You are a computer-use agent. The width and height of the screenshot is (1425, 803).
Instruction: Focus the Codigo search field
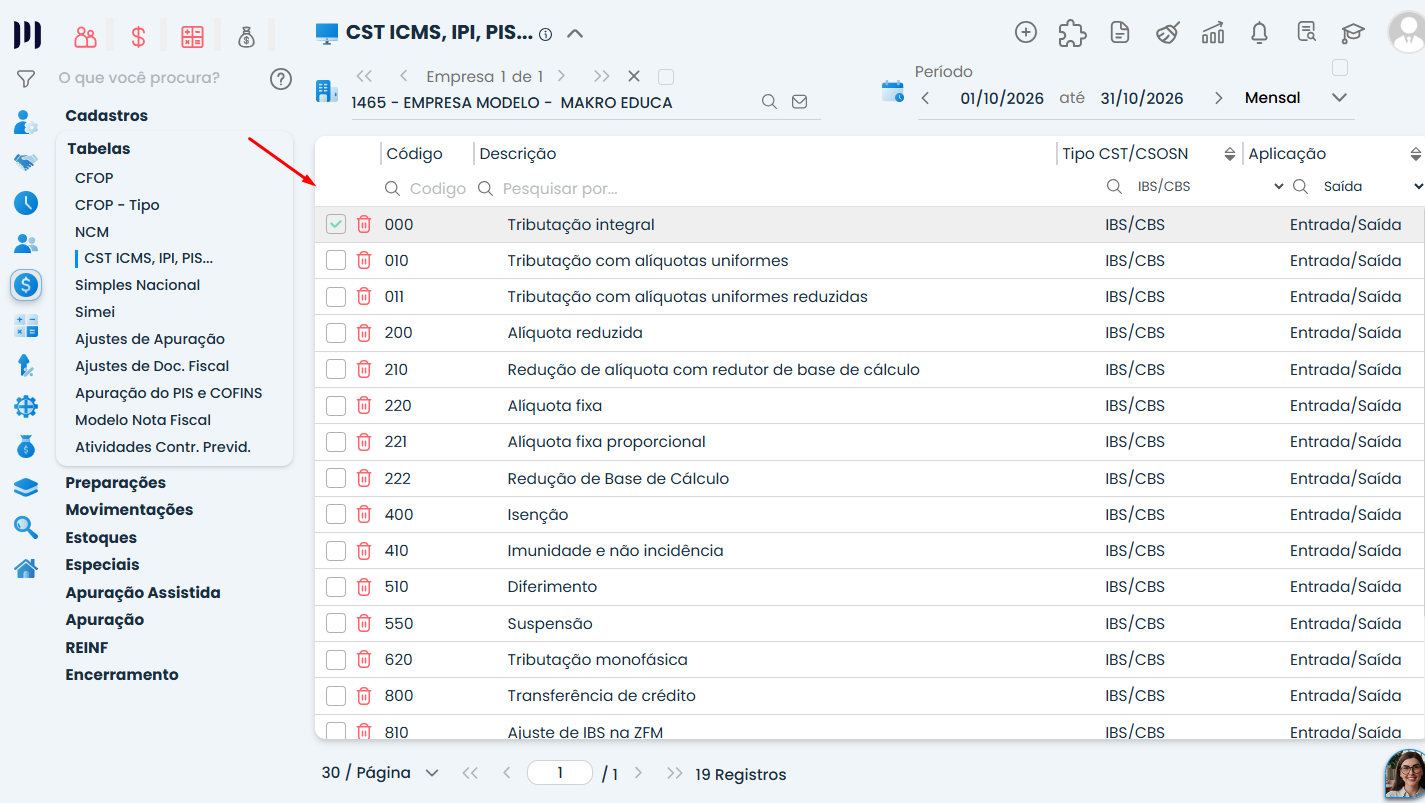click(437, 188)
